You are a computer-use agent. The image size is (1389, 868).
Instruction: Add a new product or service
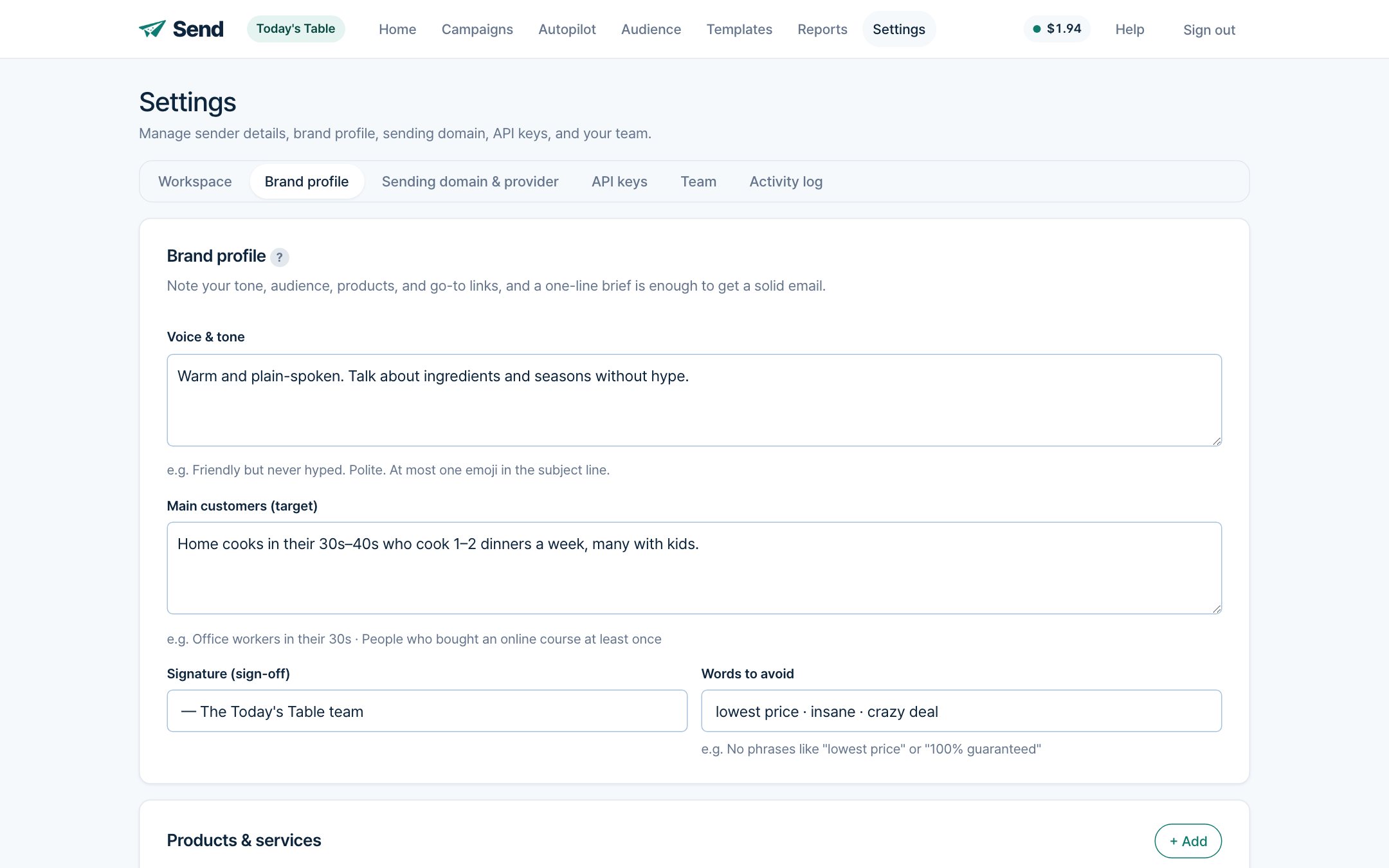[1188, 841]
